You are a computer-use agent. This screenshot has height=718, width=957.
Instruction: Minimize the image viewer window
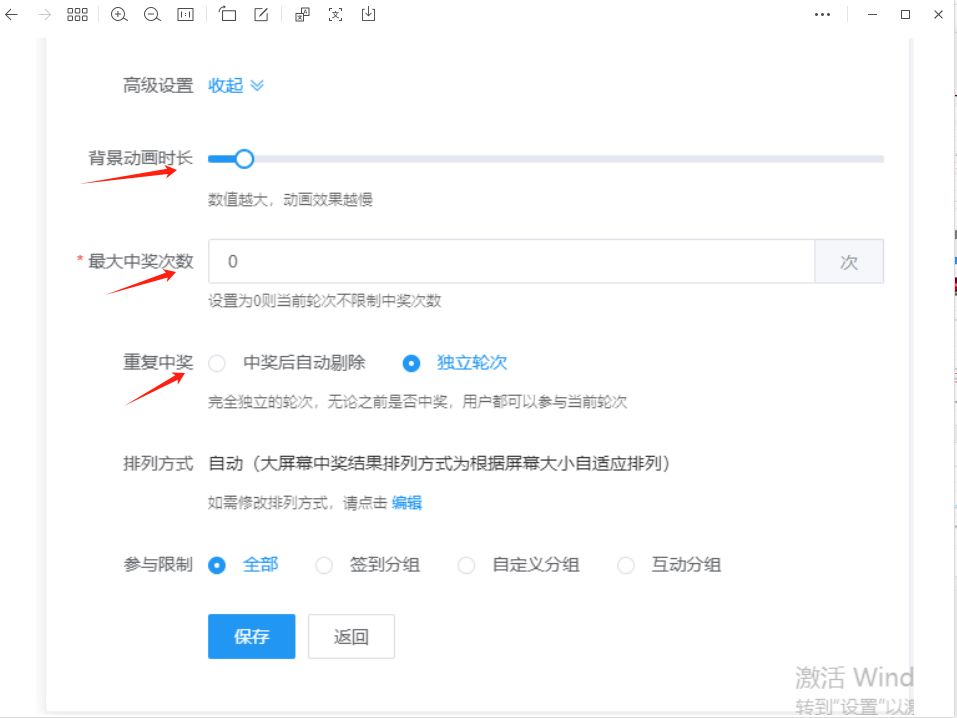point(873,15)
